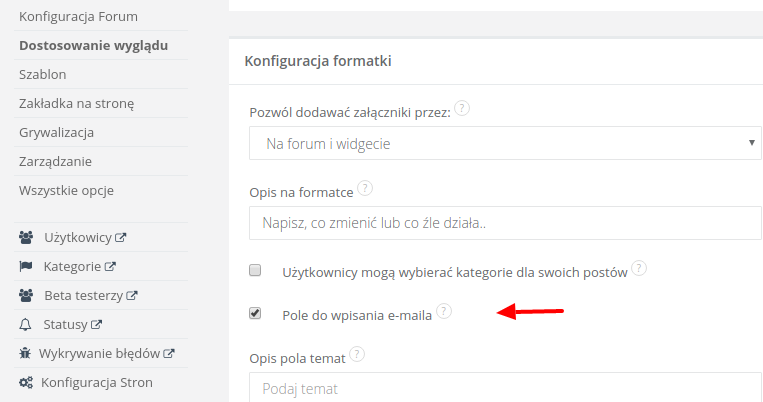Click help icon next to attachments label
The width and height of the screenshot is (763, 402).
pyautogui.click(x=463, y=110)
